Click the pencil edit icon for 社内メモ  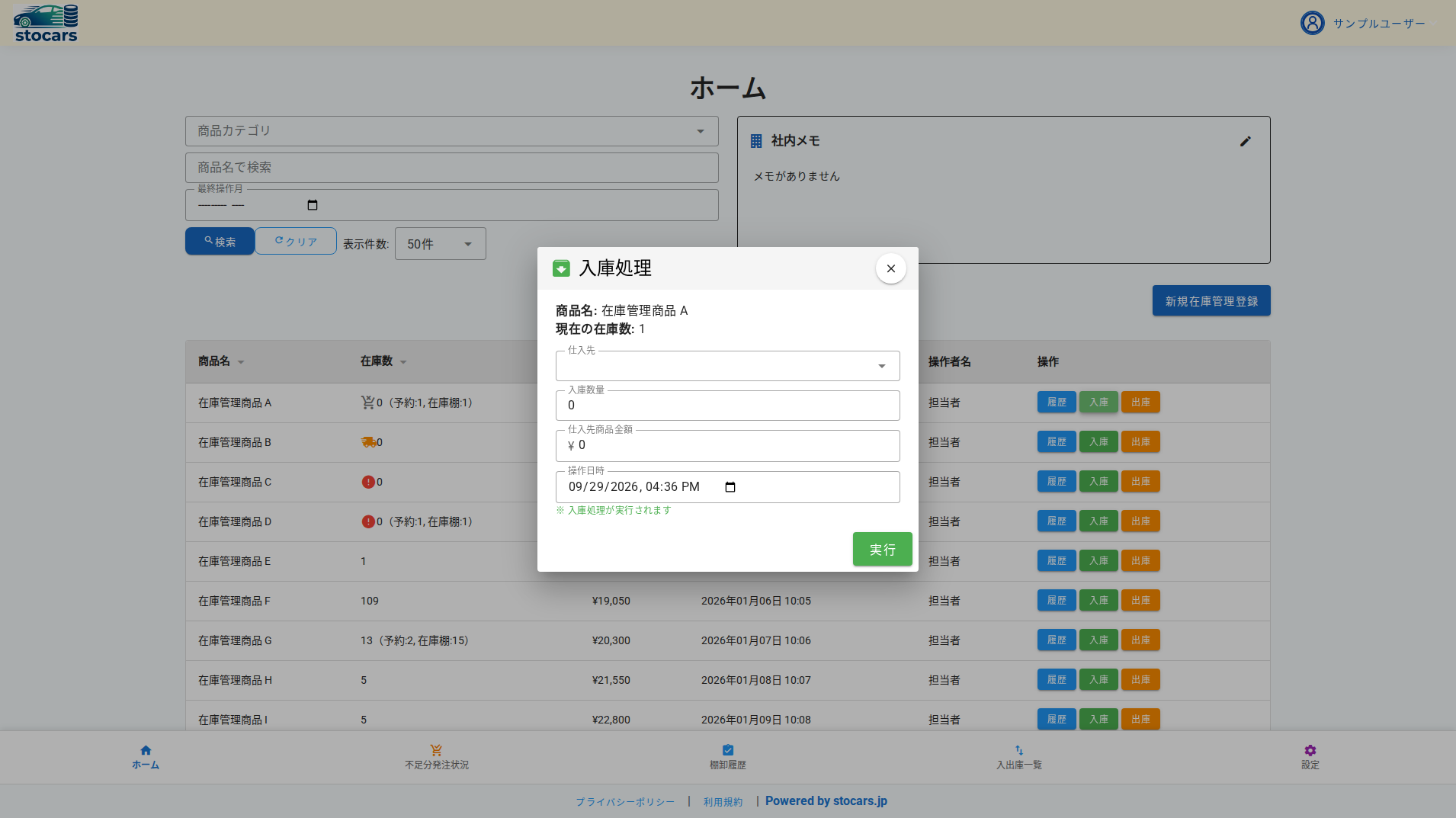(x=1245, y=141)
